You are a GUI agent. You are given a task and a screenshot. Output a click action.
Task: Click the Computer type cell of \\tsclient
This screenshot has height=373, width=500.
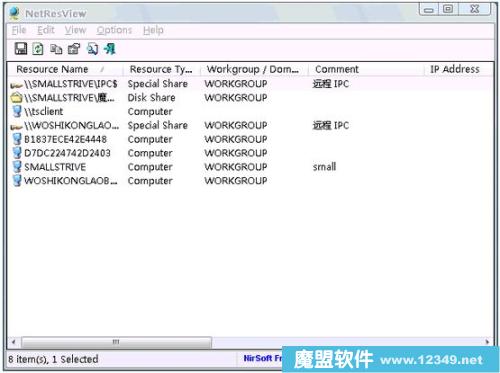pyautogui.click(x=150, y=112)
